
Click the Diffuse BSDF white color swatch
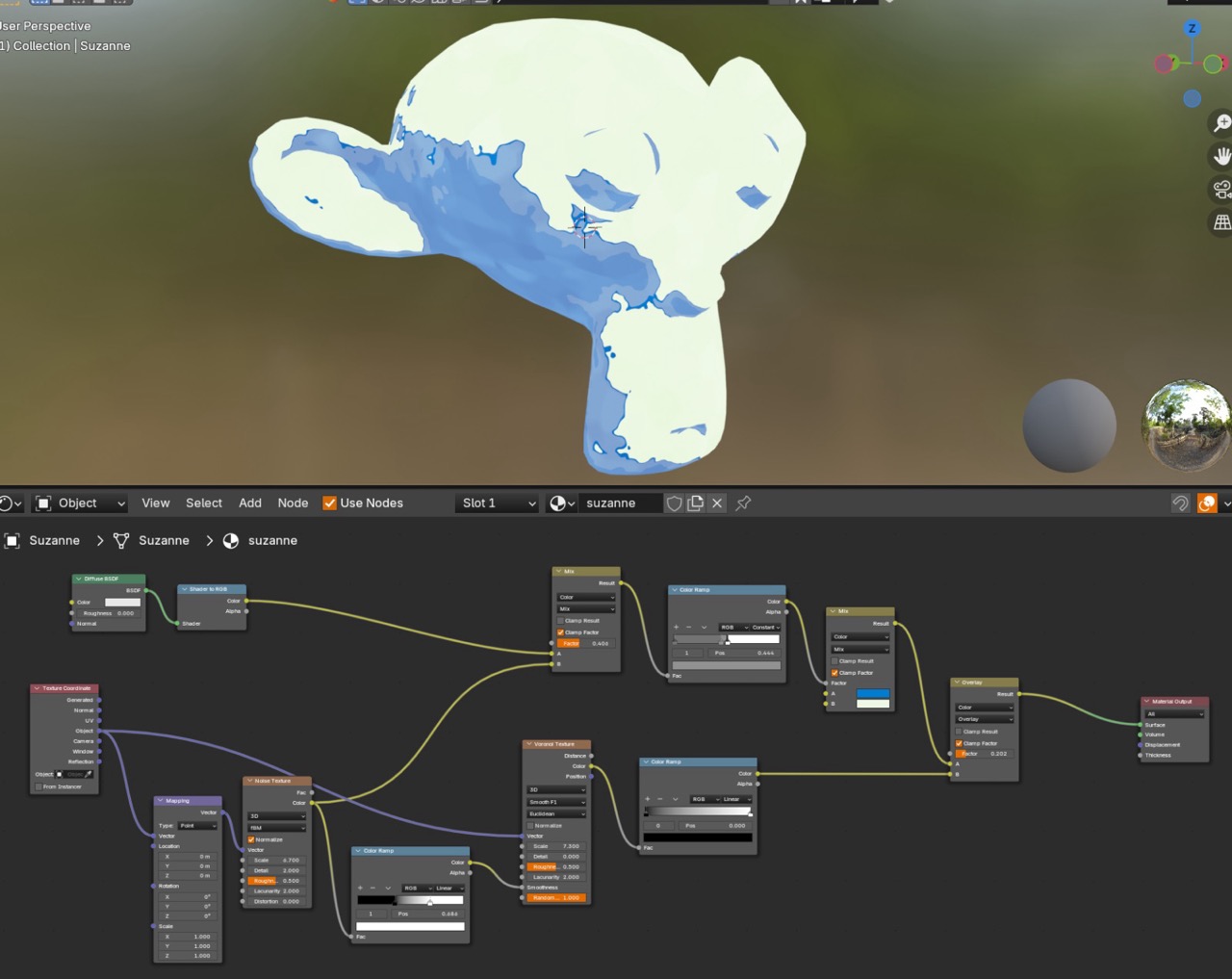122,603
